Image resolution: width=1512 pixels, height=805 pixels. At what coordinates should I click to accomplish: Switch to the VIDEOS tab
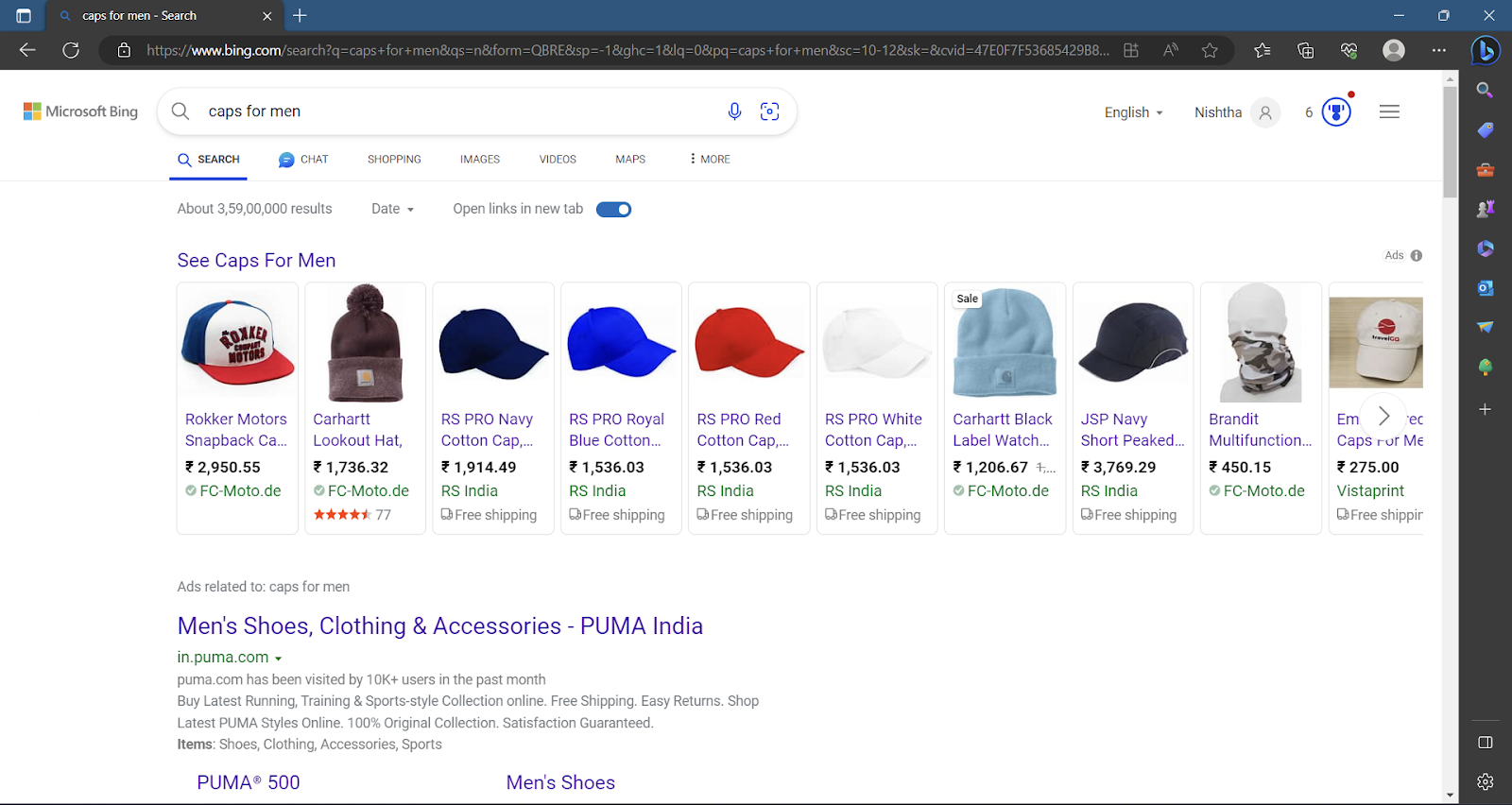558,160
